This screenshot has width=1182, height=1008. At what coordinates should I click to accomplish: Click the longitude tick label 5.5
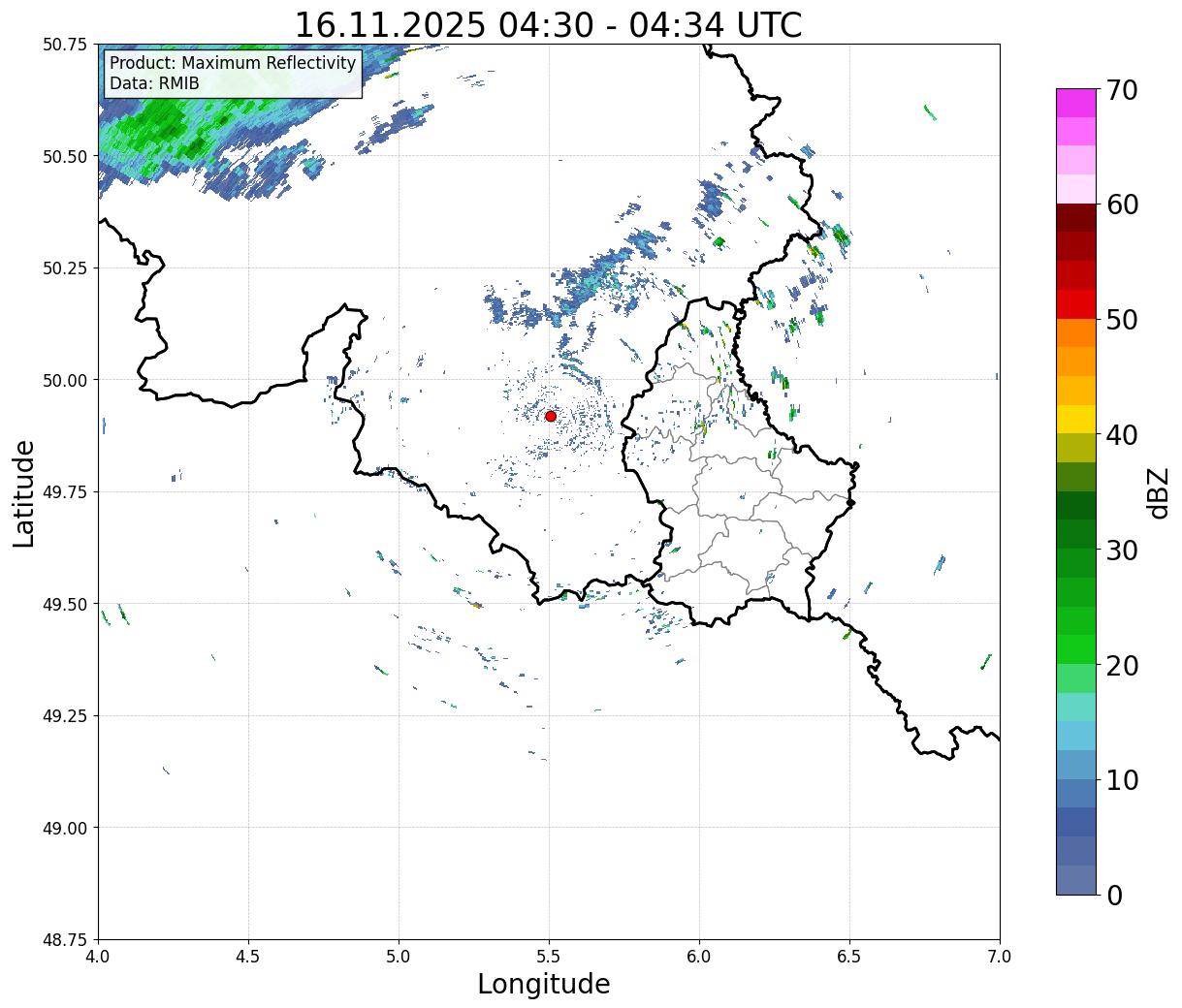pyautogui.click(x=549, y=957)
